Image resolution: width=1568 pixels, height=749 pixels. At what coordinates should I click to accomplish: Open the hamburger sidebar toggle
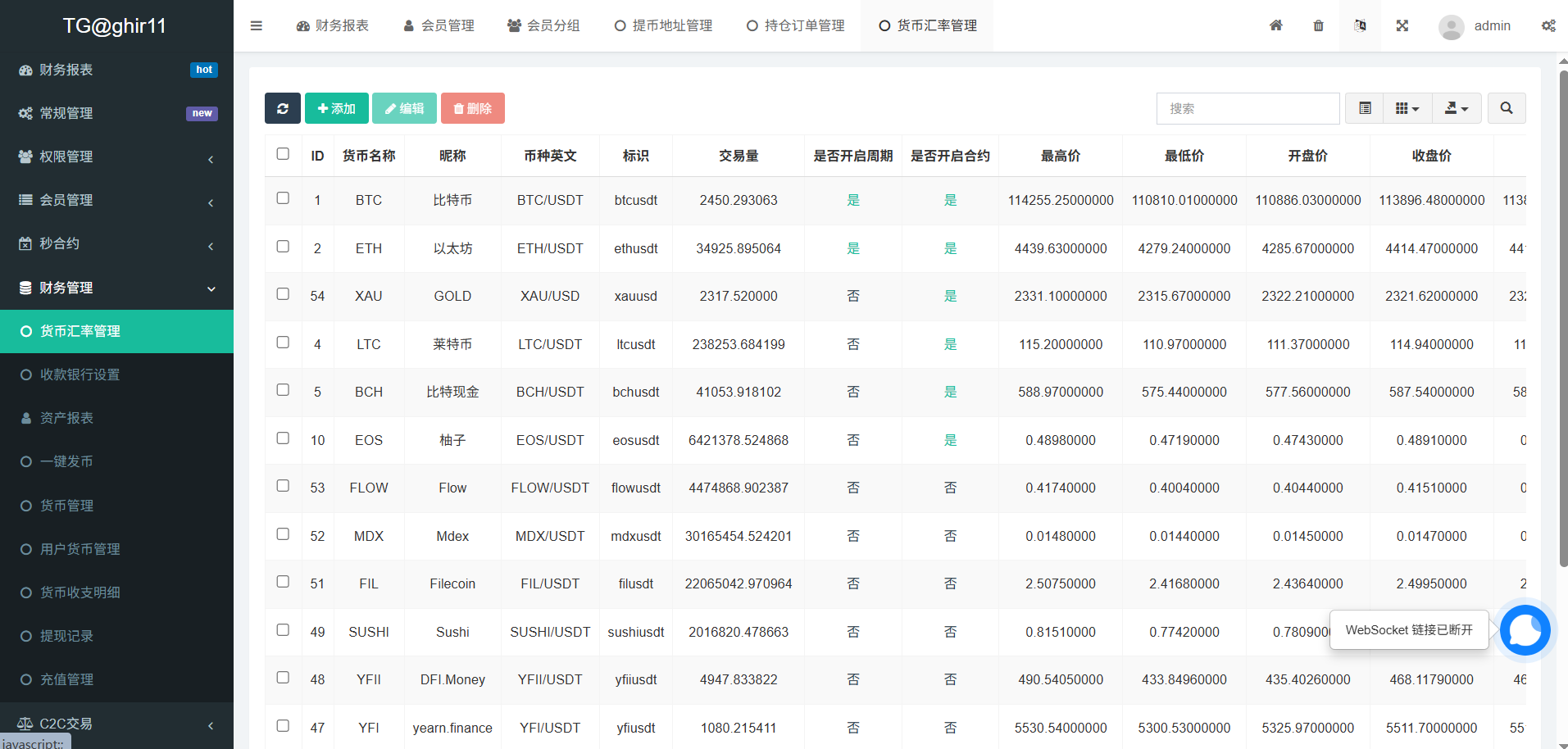coord(257,25)
